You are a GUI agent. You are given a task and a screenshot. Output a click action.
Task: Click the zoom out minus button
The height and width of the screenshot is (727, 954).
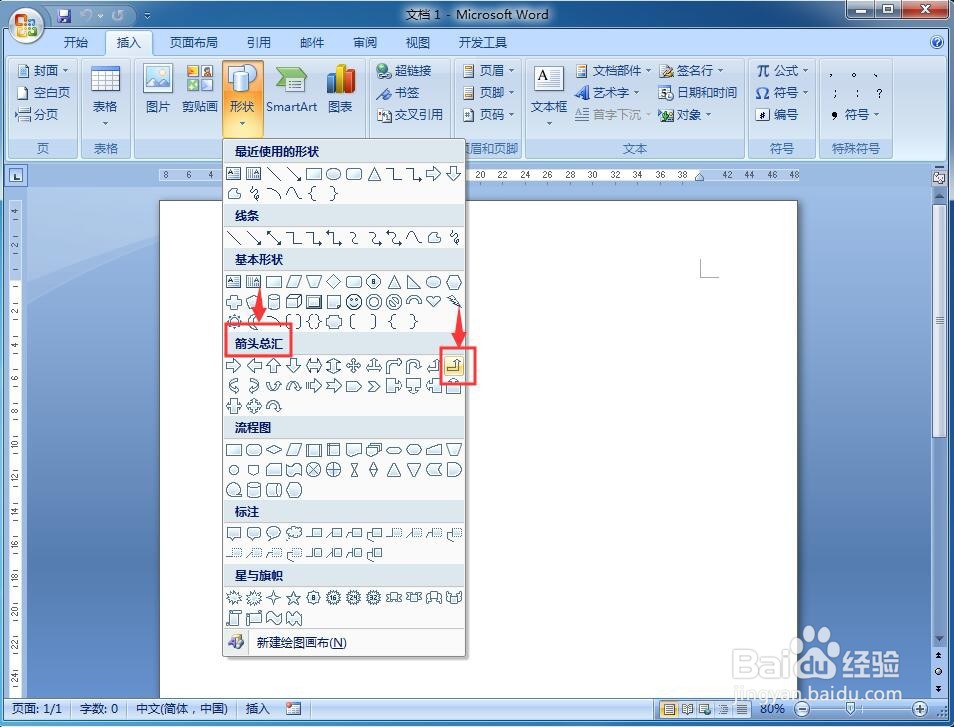[803, 709]
